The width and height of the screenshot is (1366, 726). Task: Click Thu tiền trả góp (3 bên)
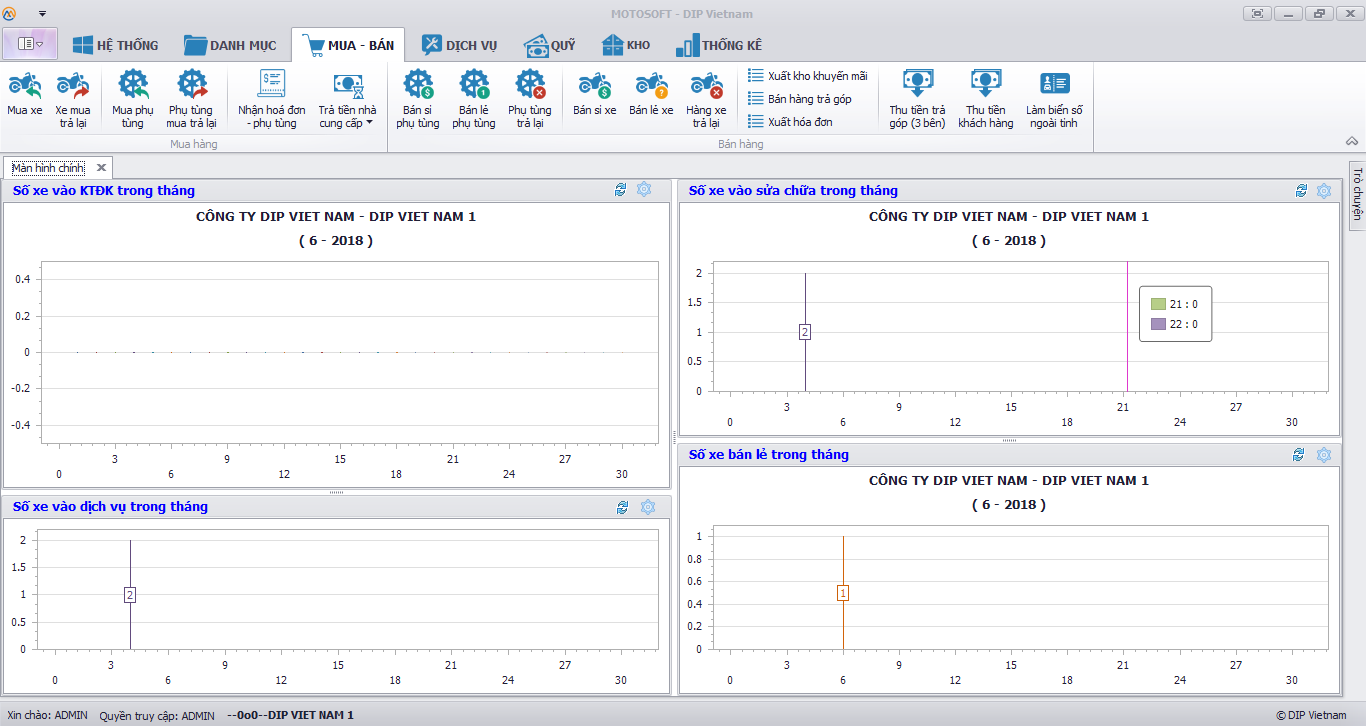tap(917, 85)
